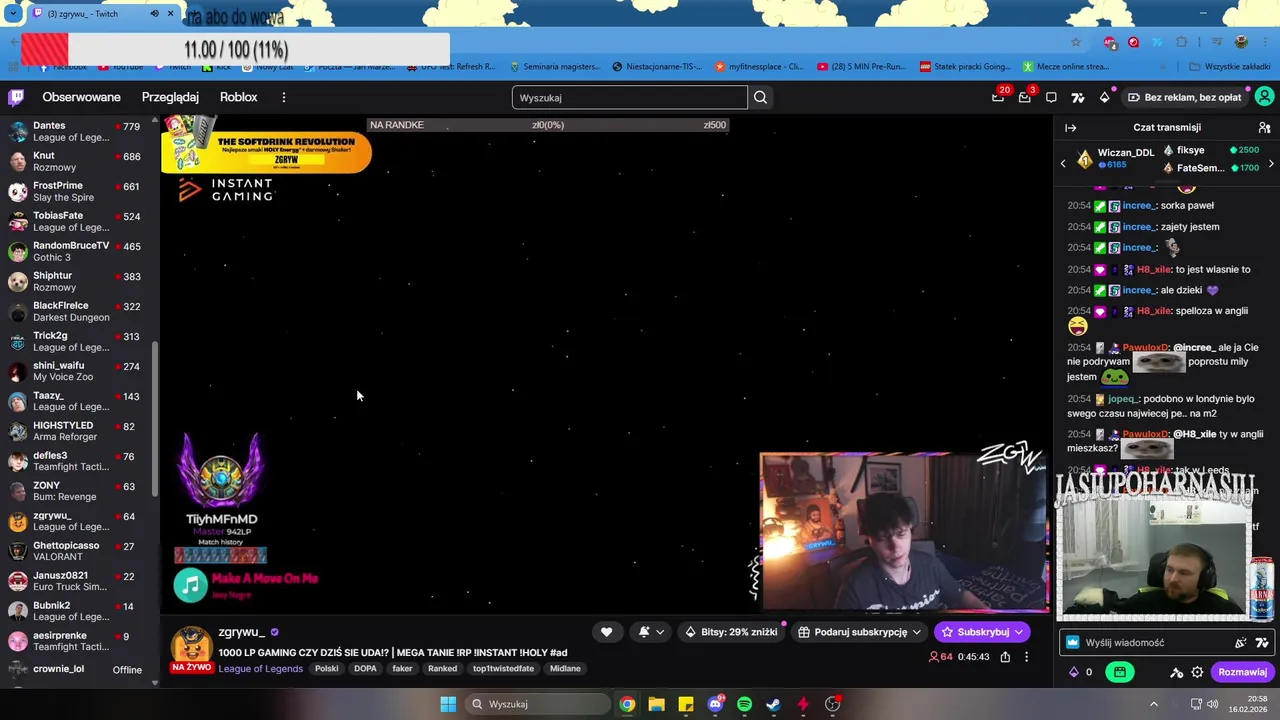Show next leaderboard entry

click(1271, 162)
